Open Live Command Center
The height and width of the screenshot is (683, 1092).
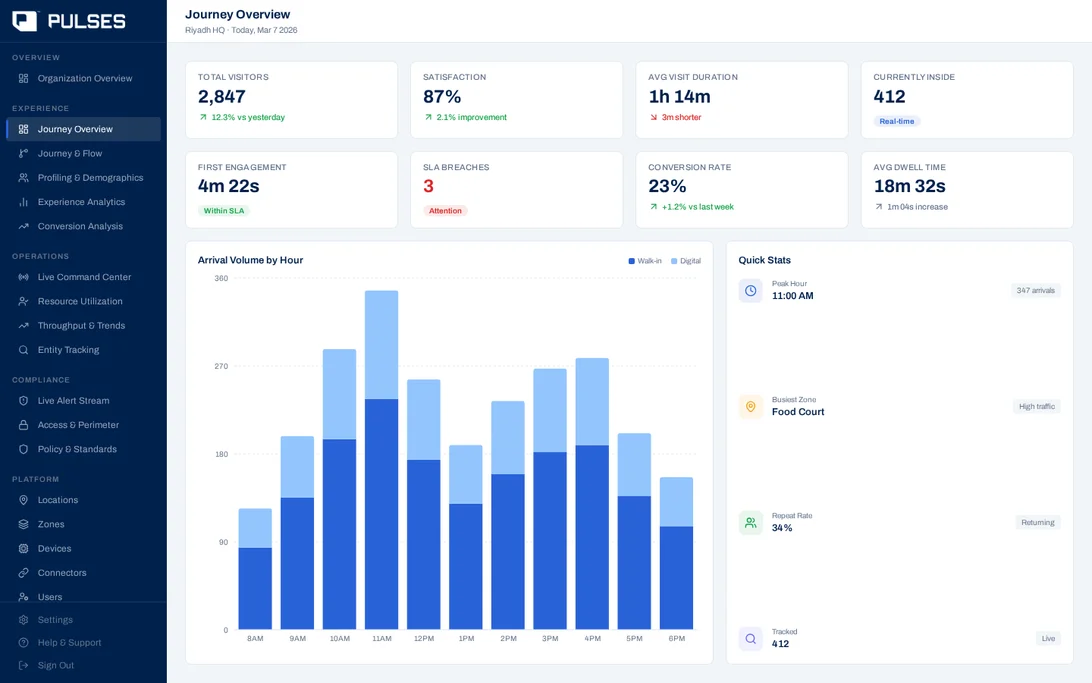tap(84, 277)
